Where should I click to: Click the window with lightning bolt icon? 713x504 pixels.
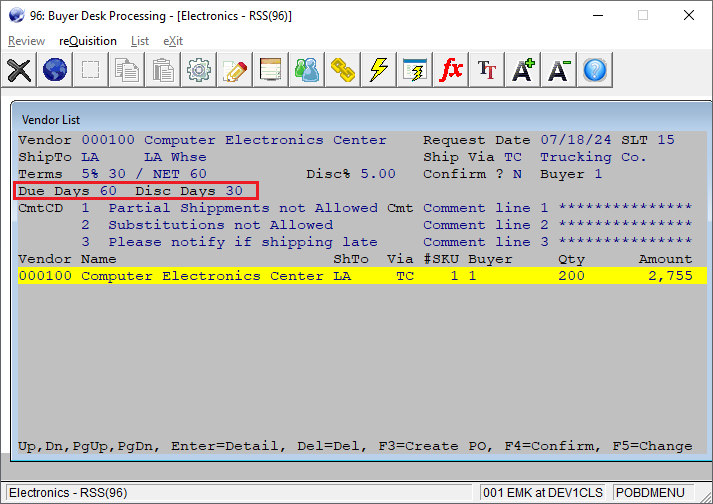tap(415, 70)
